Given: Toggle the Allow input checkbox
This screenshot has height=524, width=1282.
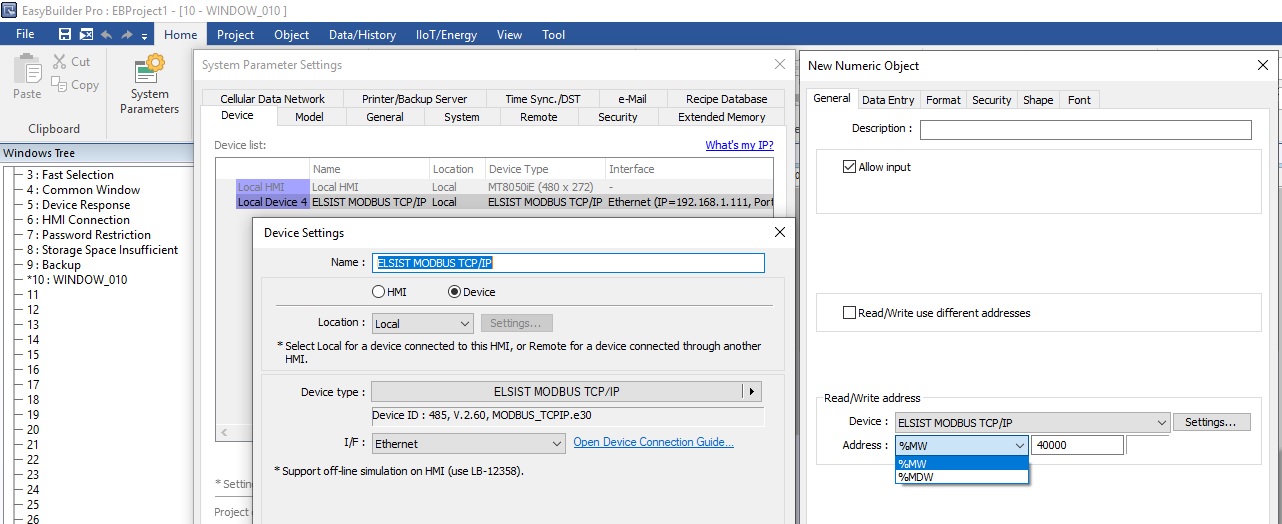Looking at the screenshot, I should point(850,167).
